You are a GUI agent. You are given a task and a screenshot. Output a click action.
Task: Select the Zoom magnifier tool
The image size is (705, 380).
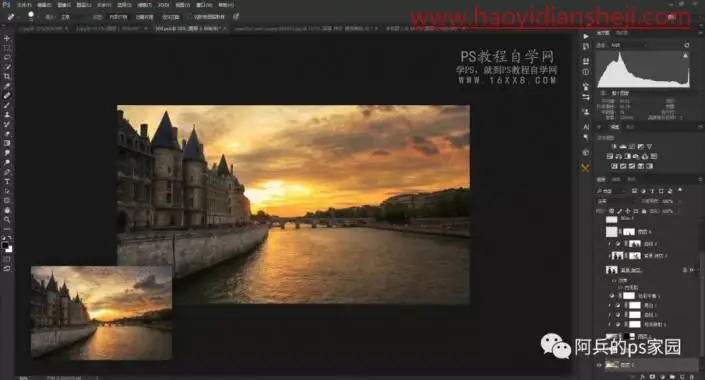tap(7, 219)
